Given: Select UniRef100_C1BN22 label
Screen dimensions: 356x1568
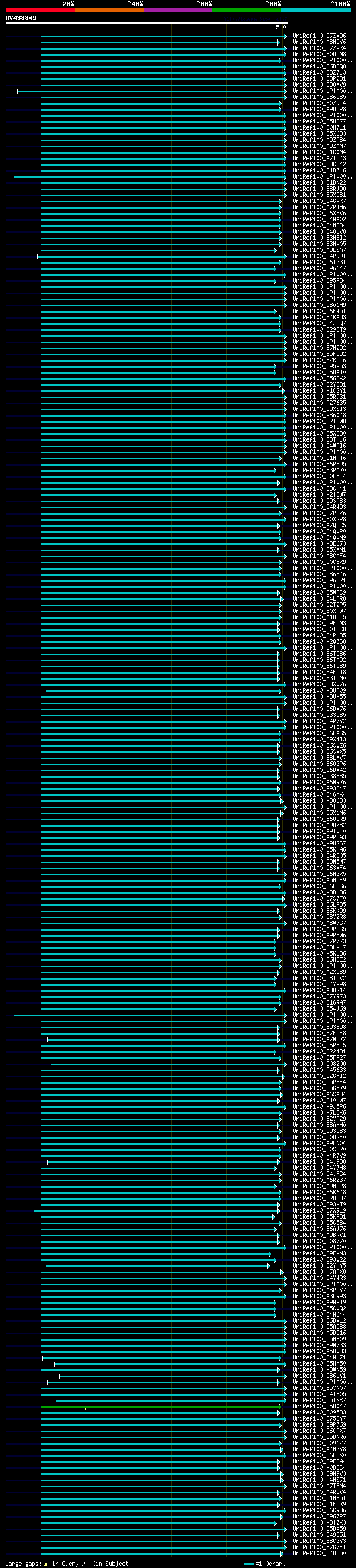Looking at the screenshot, I should pos(319,182).
